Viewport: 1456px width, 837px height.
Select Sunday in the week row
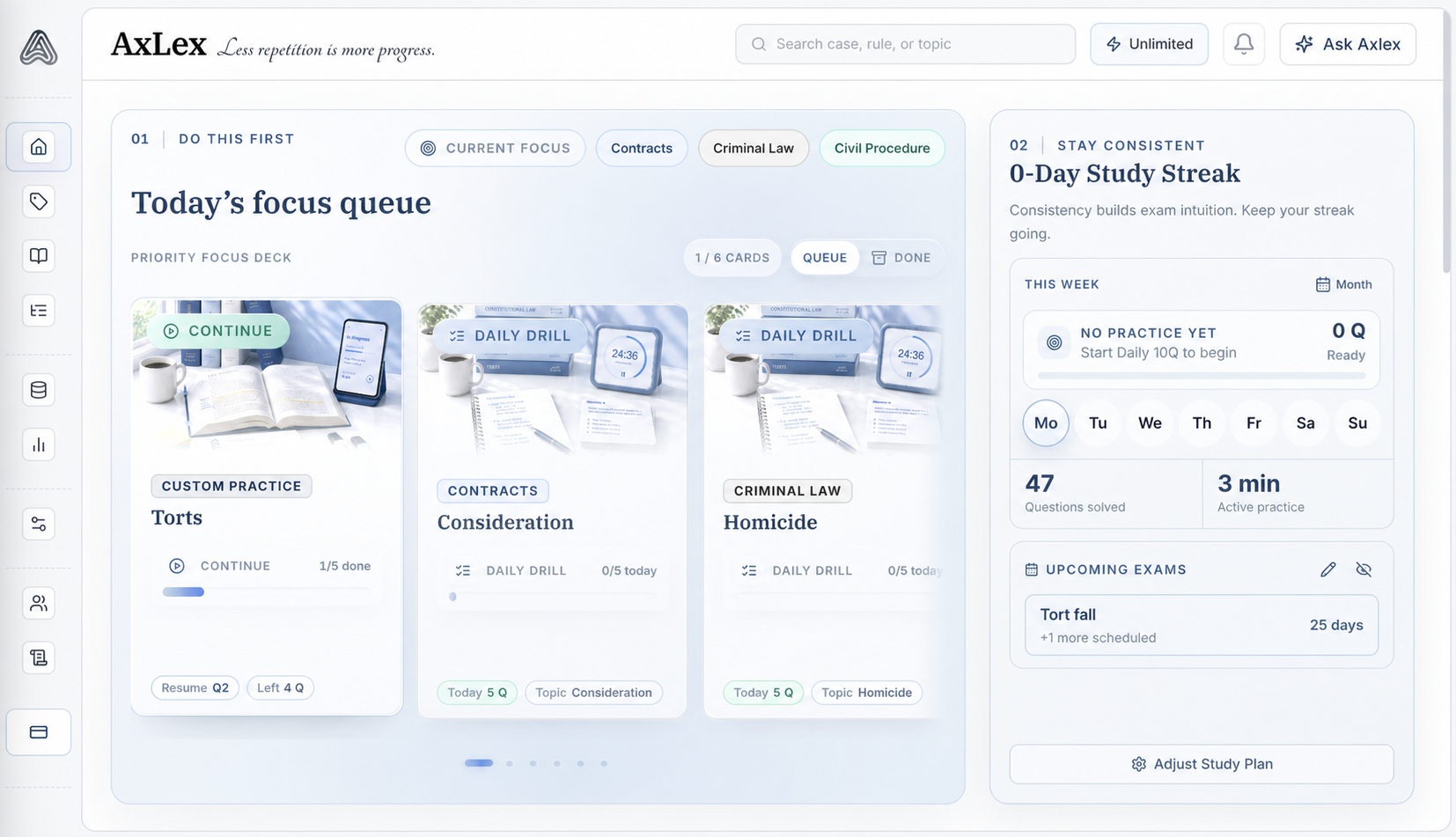point(1357,423)
